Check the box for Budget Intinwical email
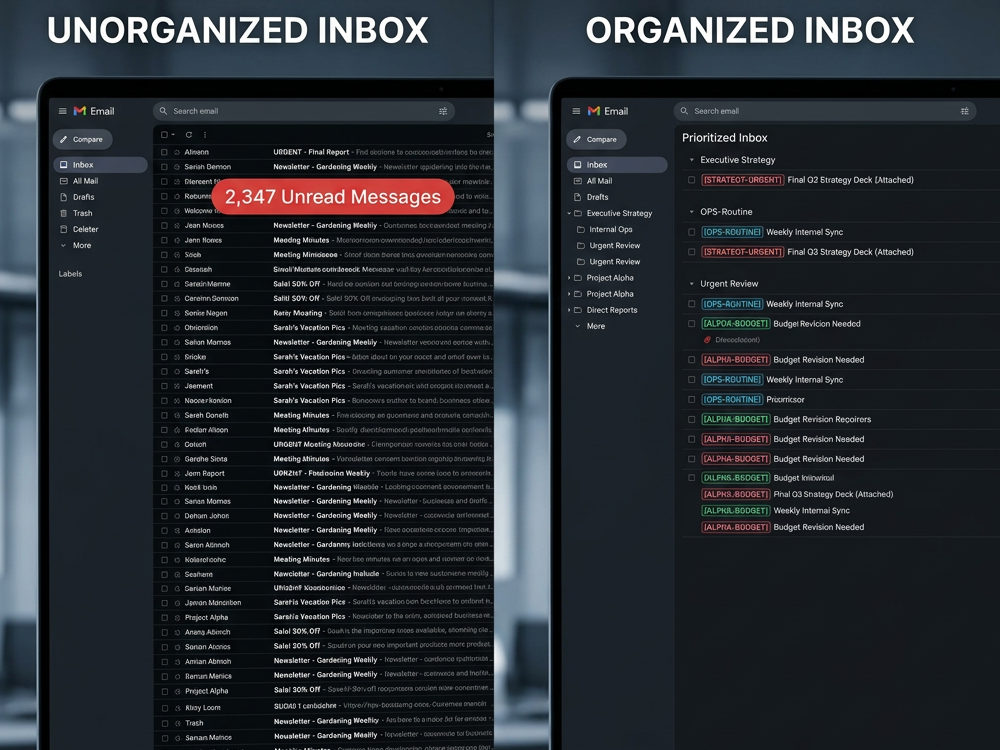This screenshot has width=1000, height=750. [691, 477]
